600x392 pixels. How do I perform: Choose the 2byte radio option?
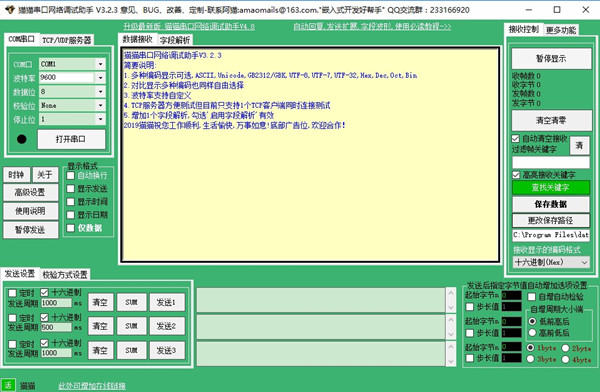click(566, 348)
